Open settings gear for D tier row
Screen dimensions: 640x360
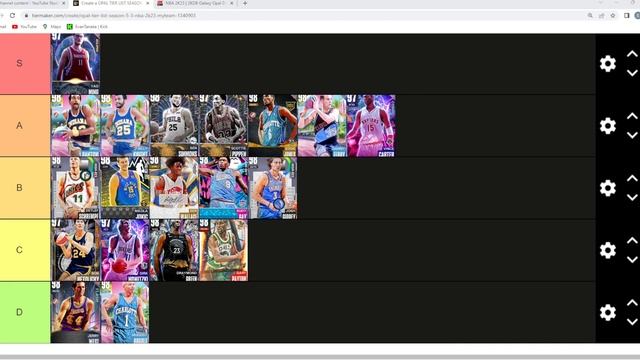point(608,312)
